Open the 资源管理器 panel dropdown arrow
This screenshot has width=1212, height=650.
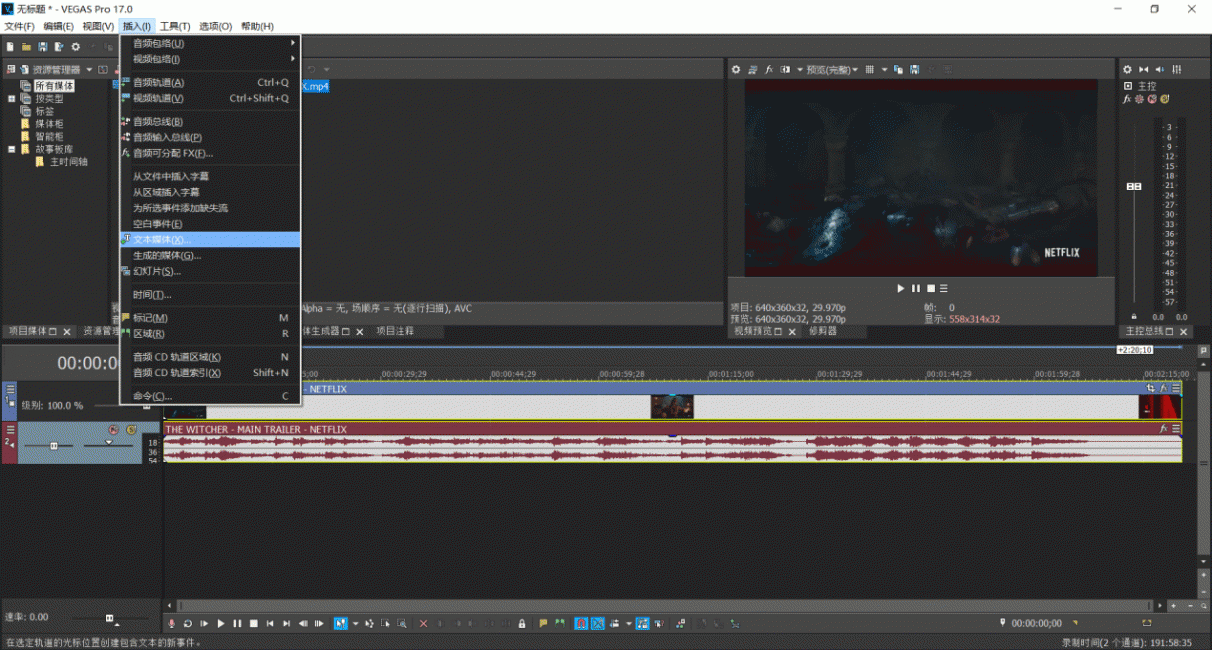89,70
